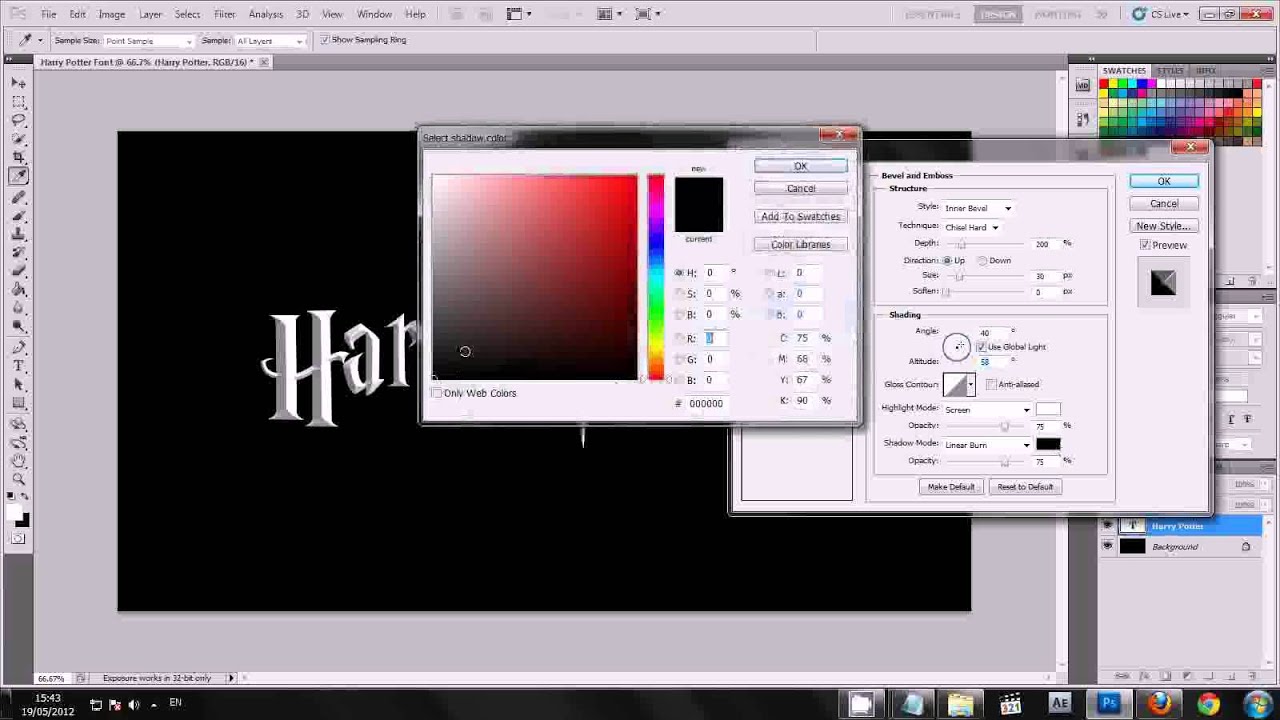
Task: Click the black Shadow Mode color swatch
Action: tap(1048, 444)
